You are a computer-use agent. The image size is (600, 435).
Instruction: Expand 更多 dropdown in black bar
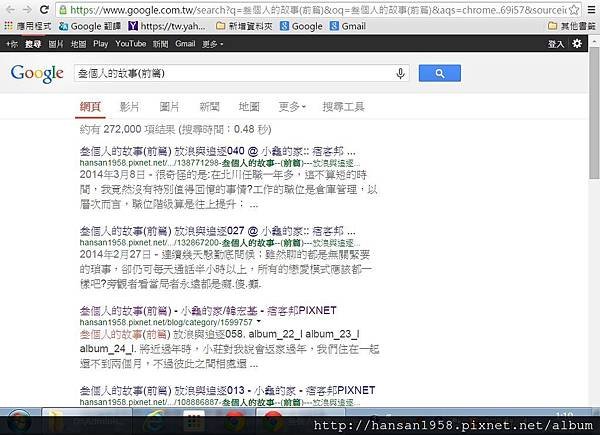[x=212, y=44]
